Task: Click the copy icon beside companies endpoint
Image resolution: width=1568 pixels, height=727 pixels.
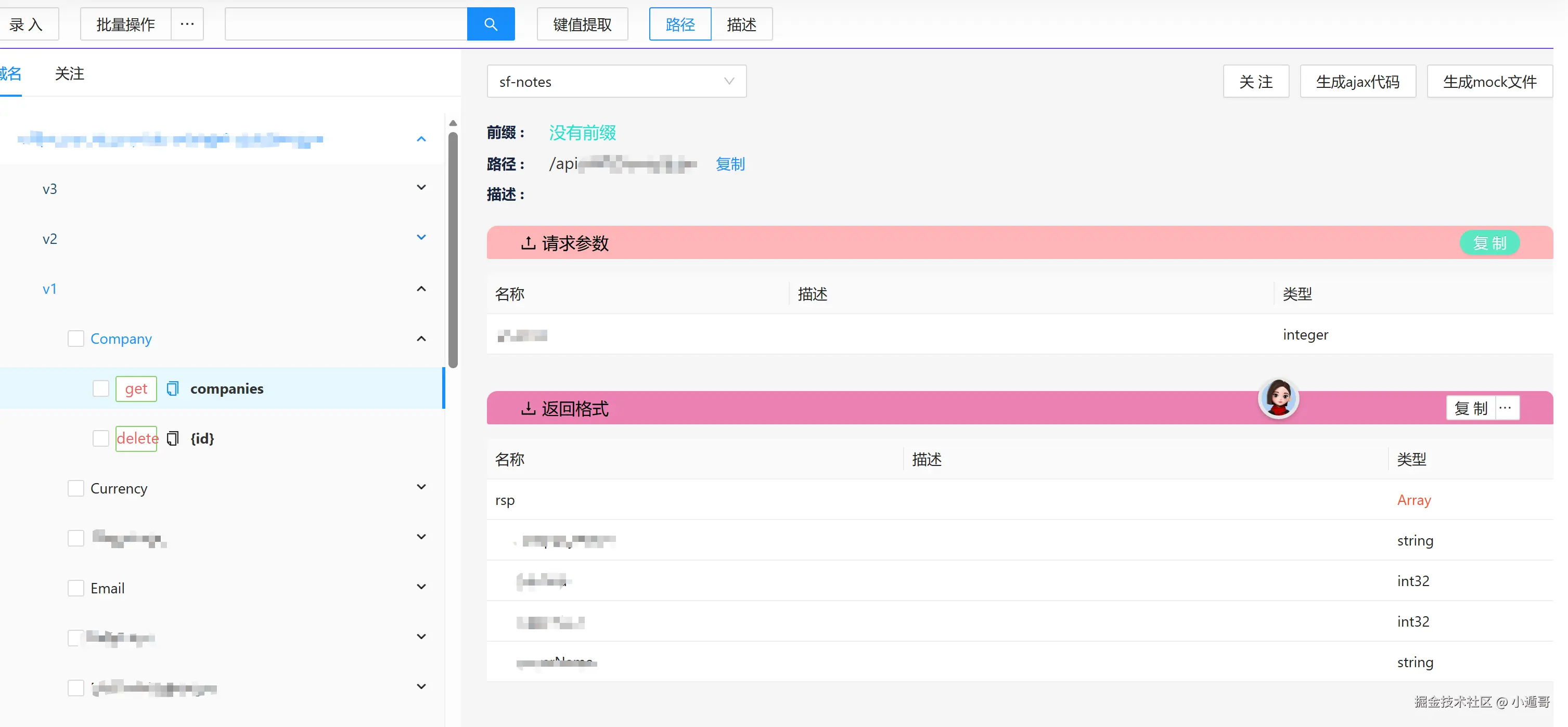Action: click(172, 388)
